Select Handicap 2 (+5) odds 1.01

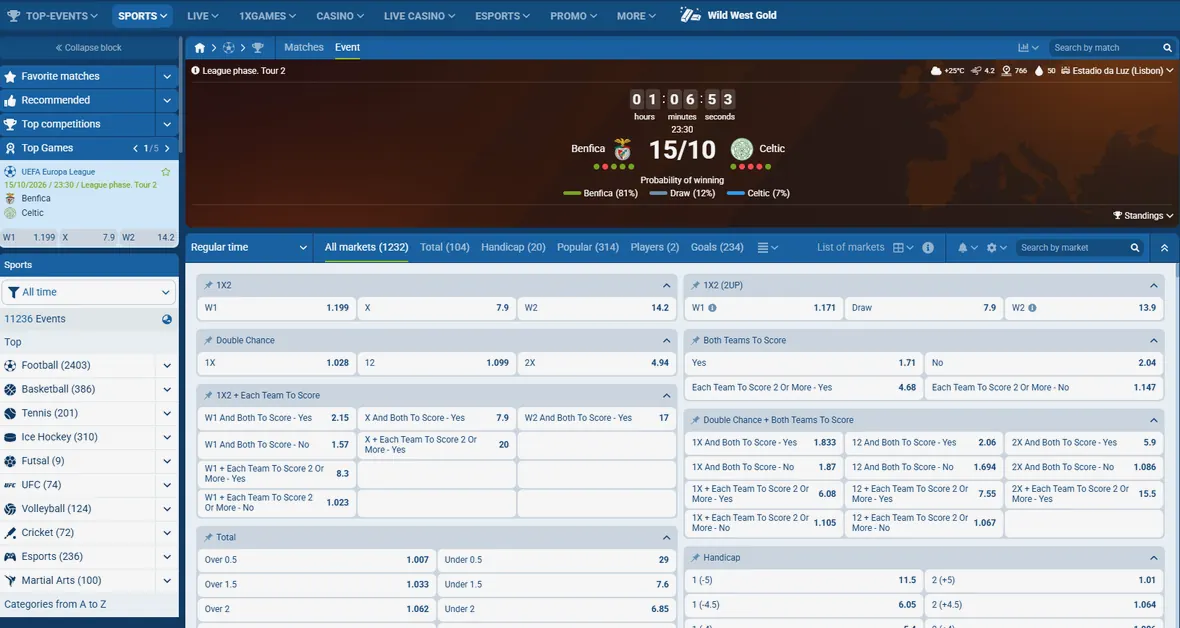[x=1043, y=581]
